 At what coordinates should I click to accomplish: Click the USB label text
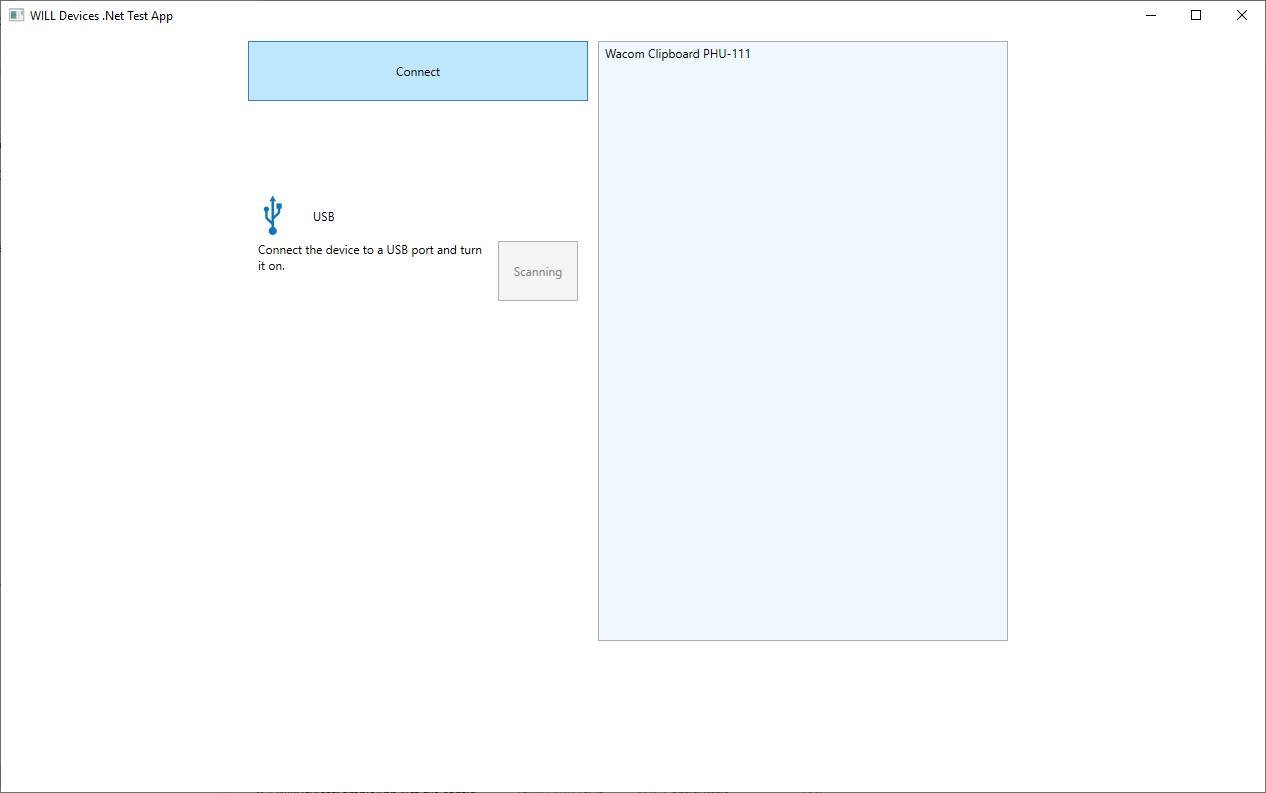(324, 217)
